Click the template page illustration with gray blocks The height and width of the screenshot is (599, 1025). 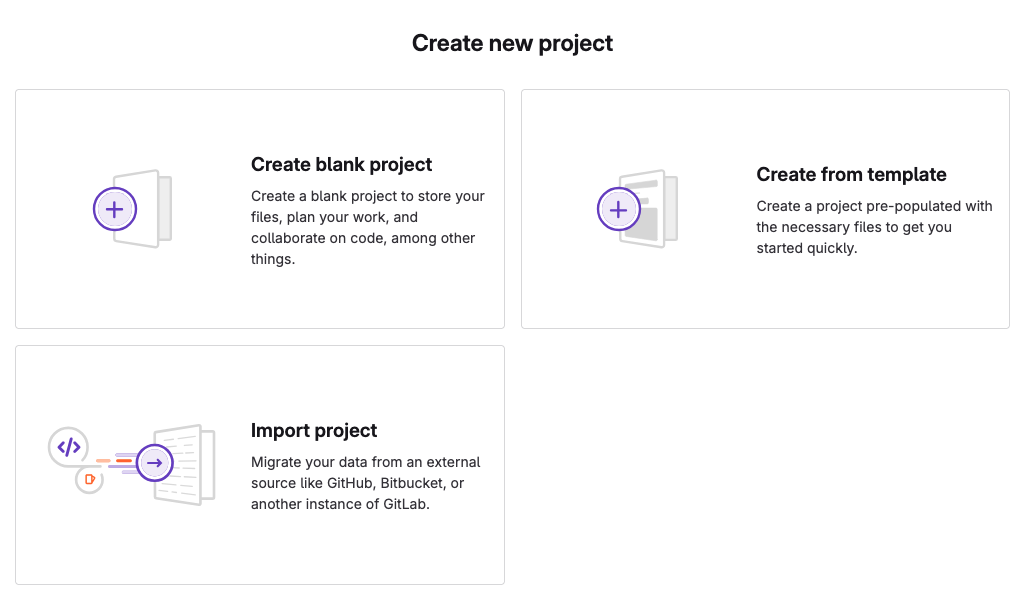click(x=655, y=208)
